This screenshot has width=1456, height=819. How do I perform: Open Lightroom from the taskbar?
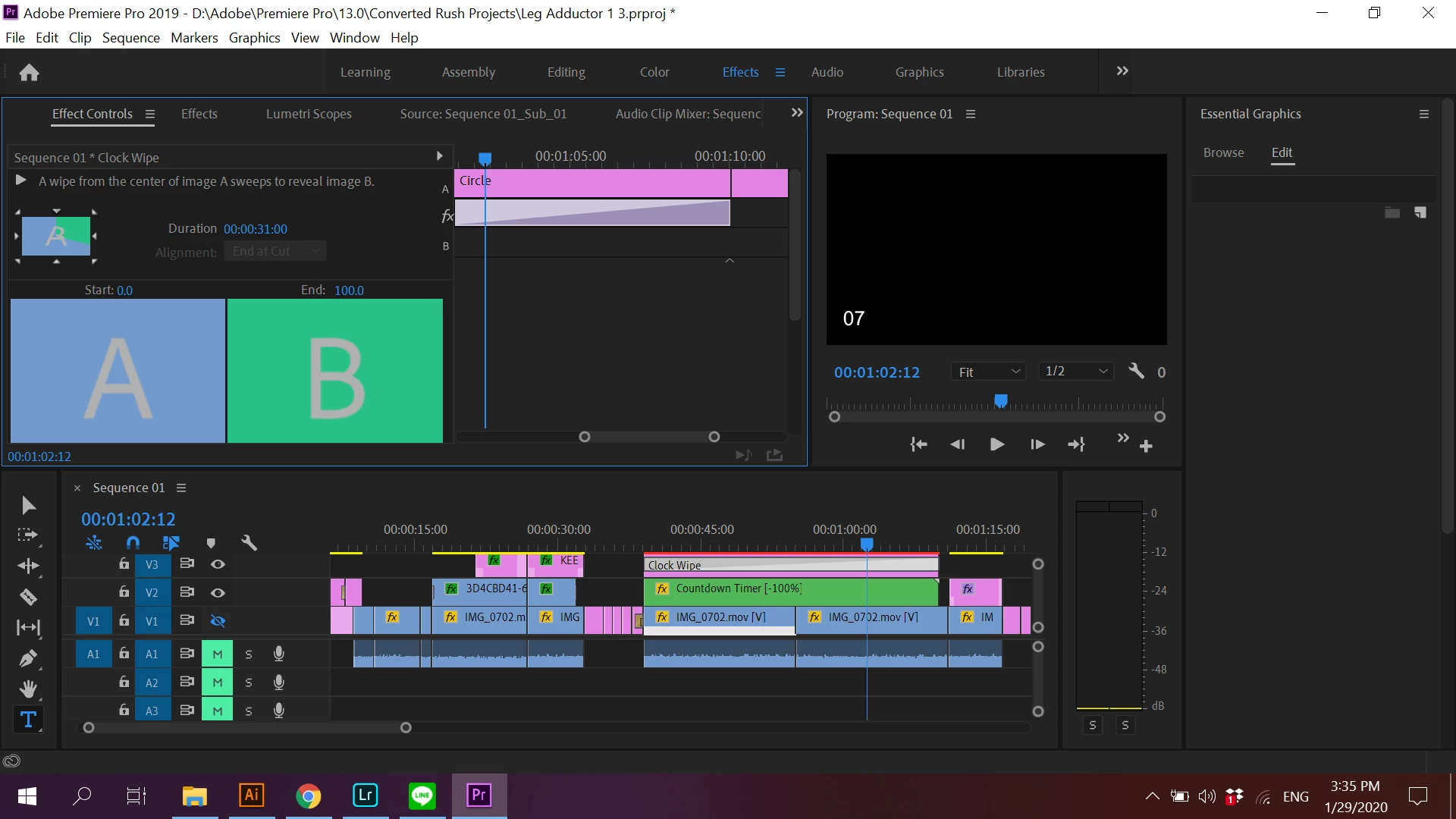click(366, 795)
